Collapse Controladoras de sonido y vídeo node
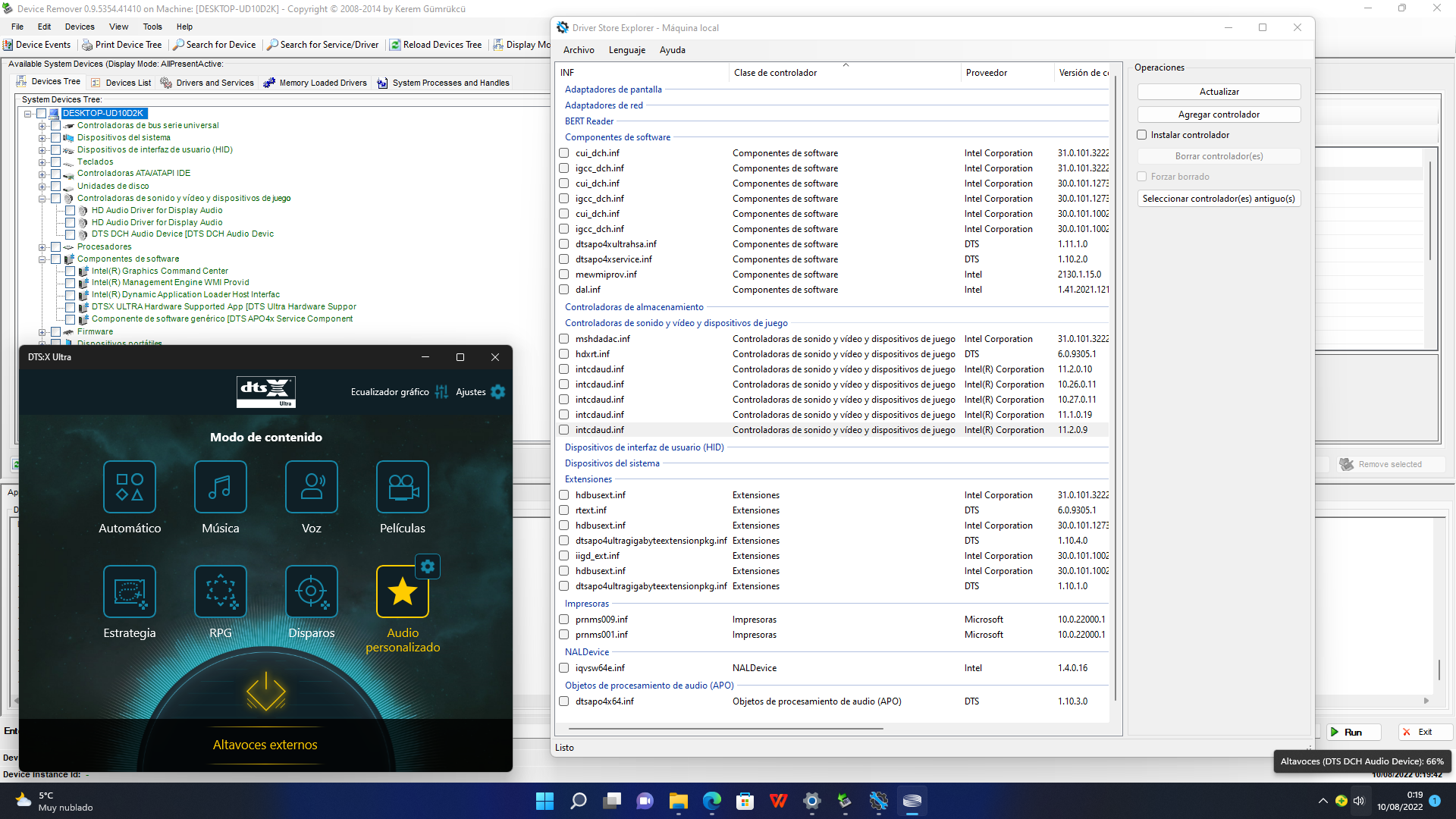Image resolution: width=1456 pixels, height=819 pixels. pyautogui.click(x=42, y=199)
